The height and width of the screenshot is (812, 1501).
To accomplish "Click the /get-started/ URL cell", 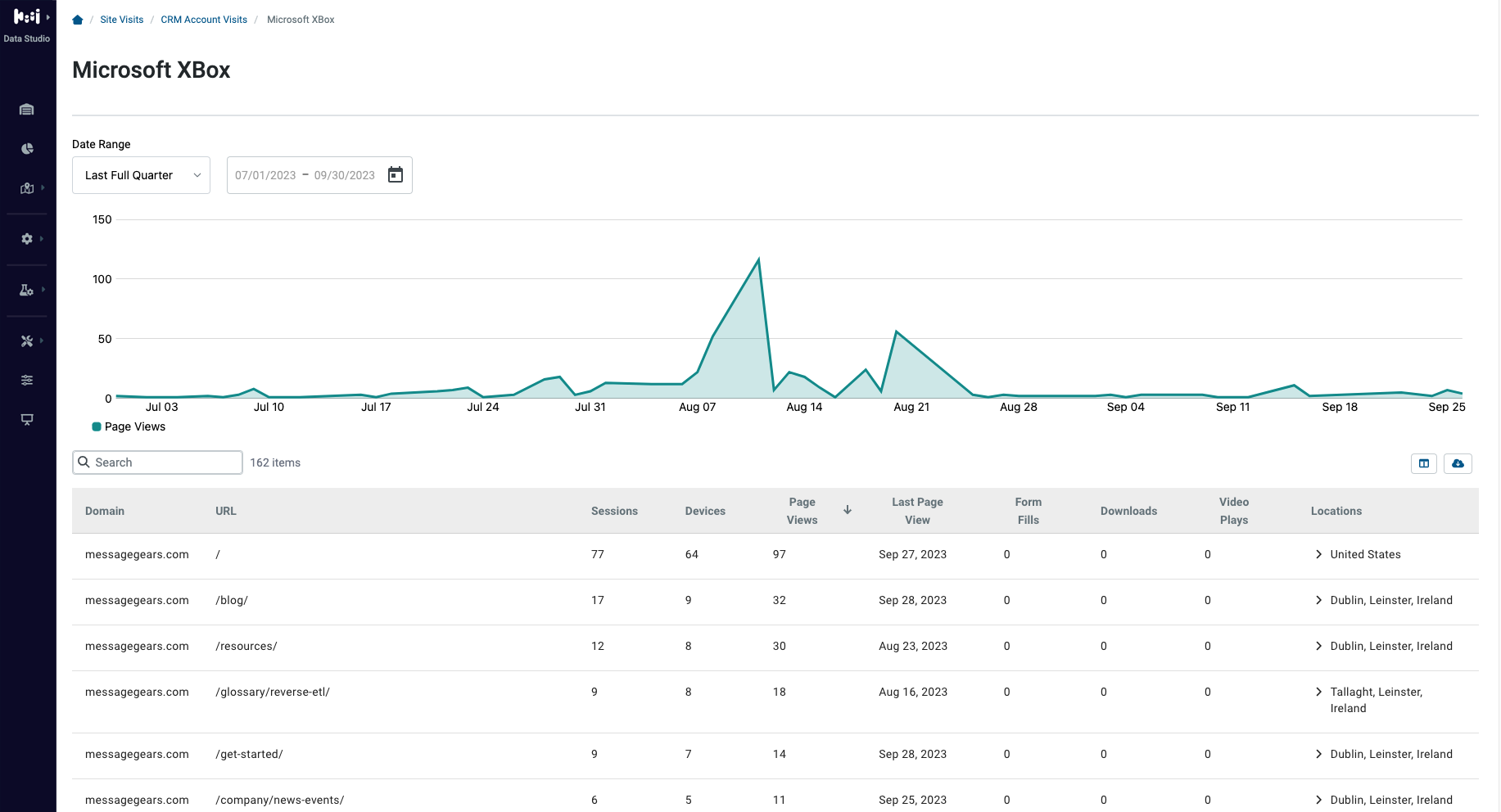I will click(249, 754).
